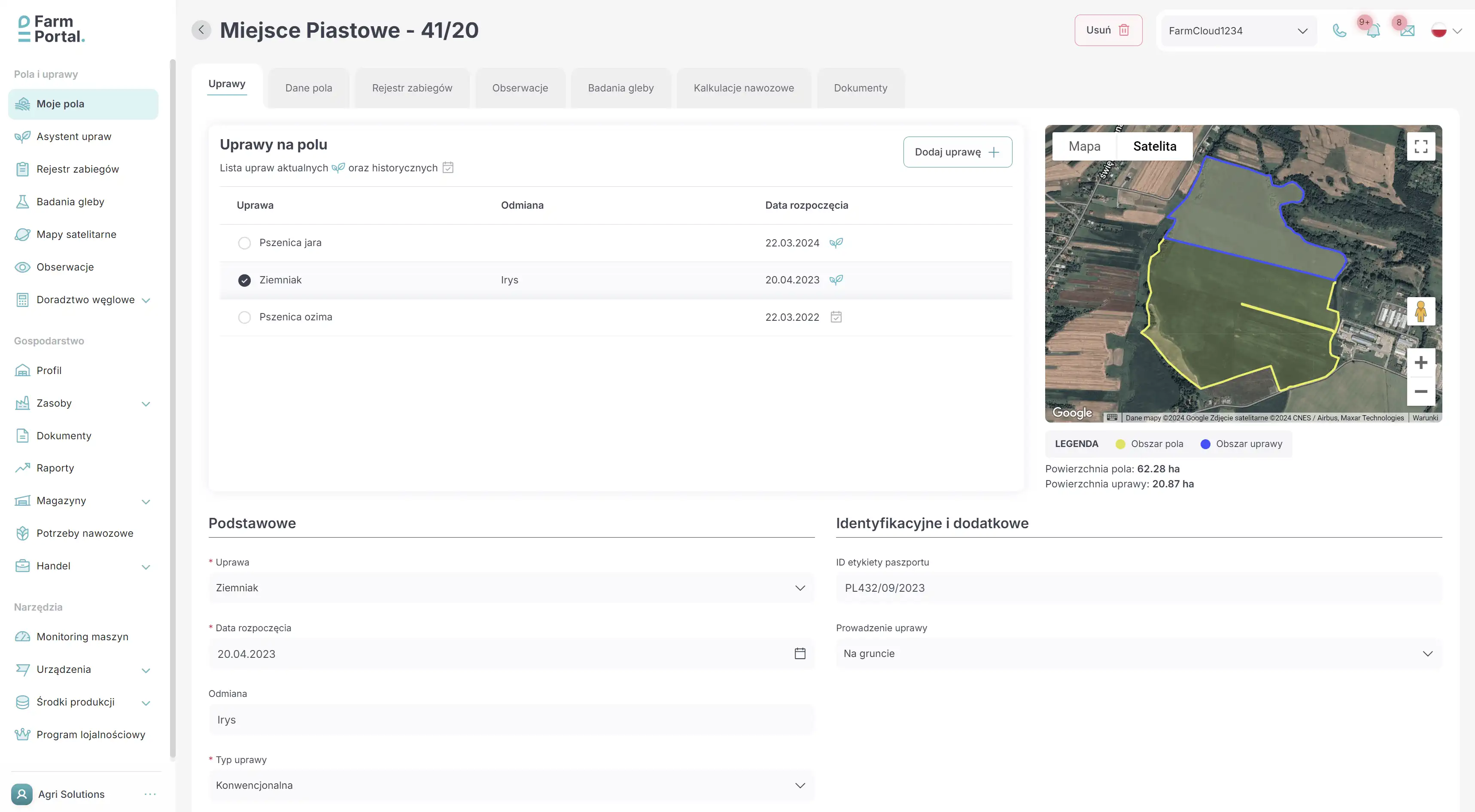The width and height of the screenshot is (1475, 812).
Task: Click blue Obszar uprawy legend swatch
Action: [x=1205, y=444]
